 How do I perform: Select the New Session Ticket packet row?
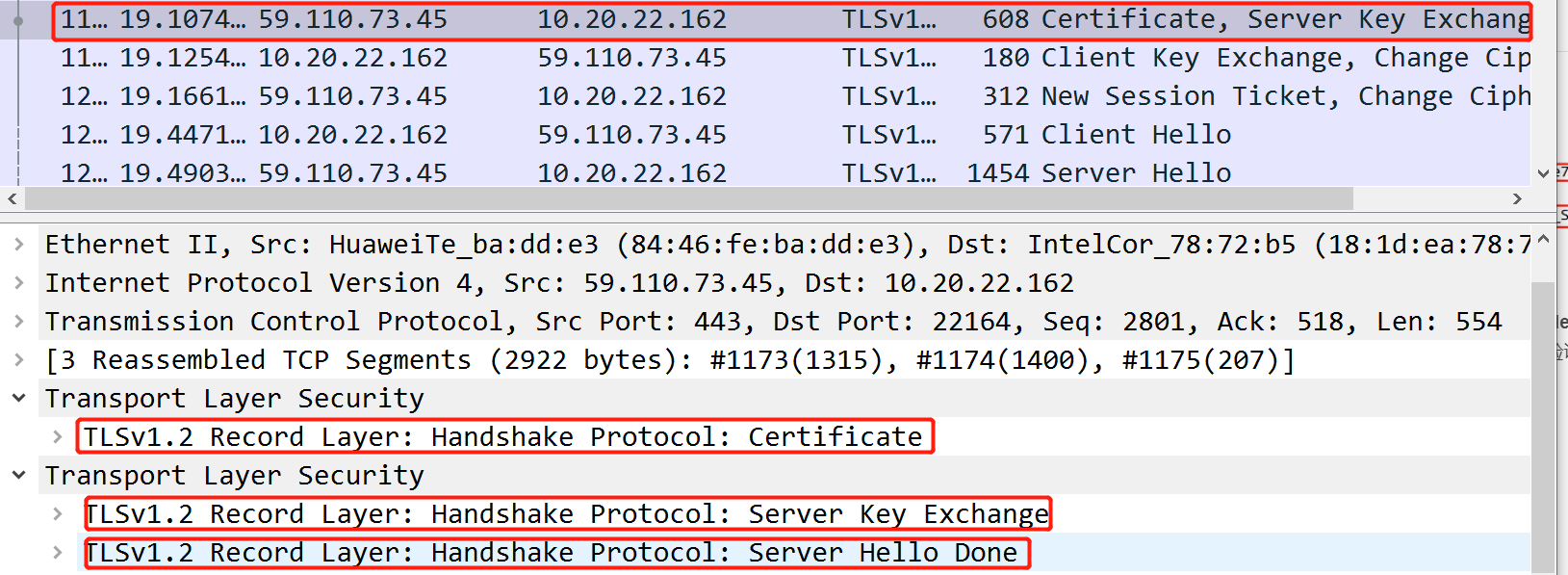point(674,95)
